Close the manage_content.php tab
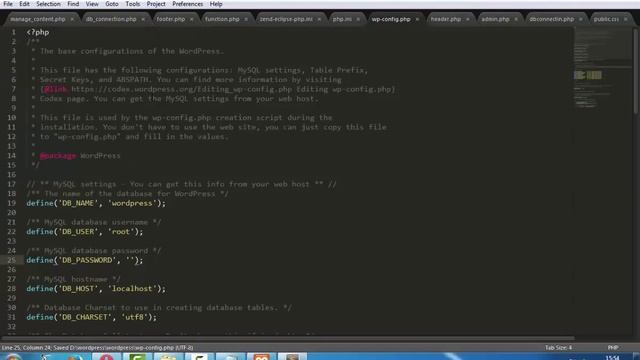640x360 pixels. click(x=72, y=19)
